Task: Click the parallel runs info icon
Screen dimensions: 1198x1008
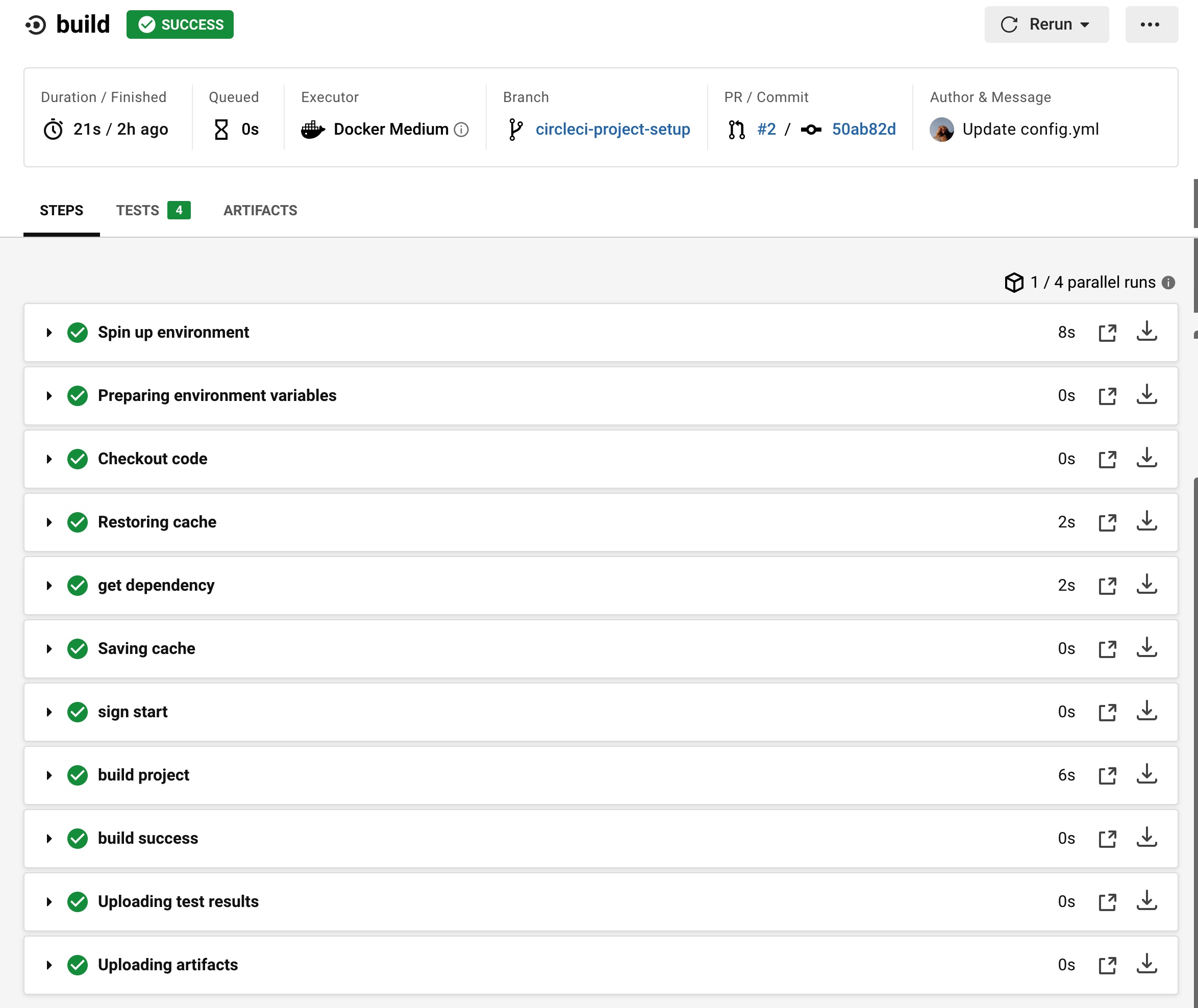Action: (x=1169, y=282)
